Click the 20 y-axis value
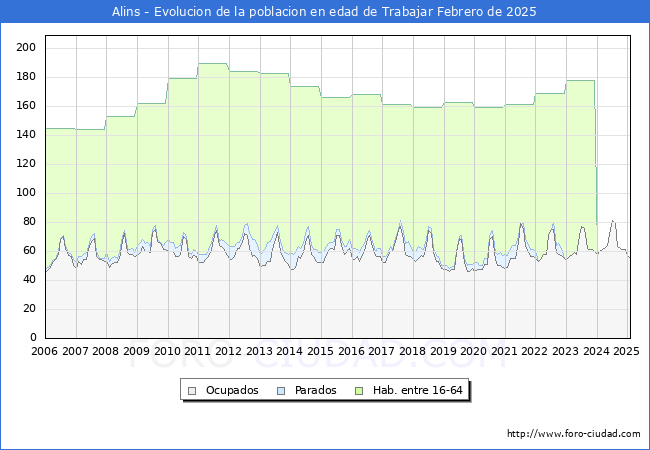 click(29, 309)
